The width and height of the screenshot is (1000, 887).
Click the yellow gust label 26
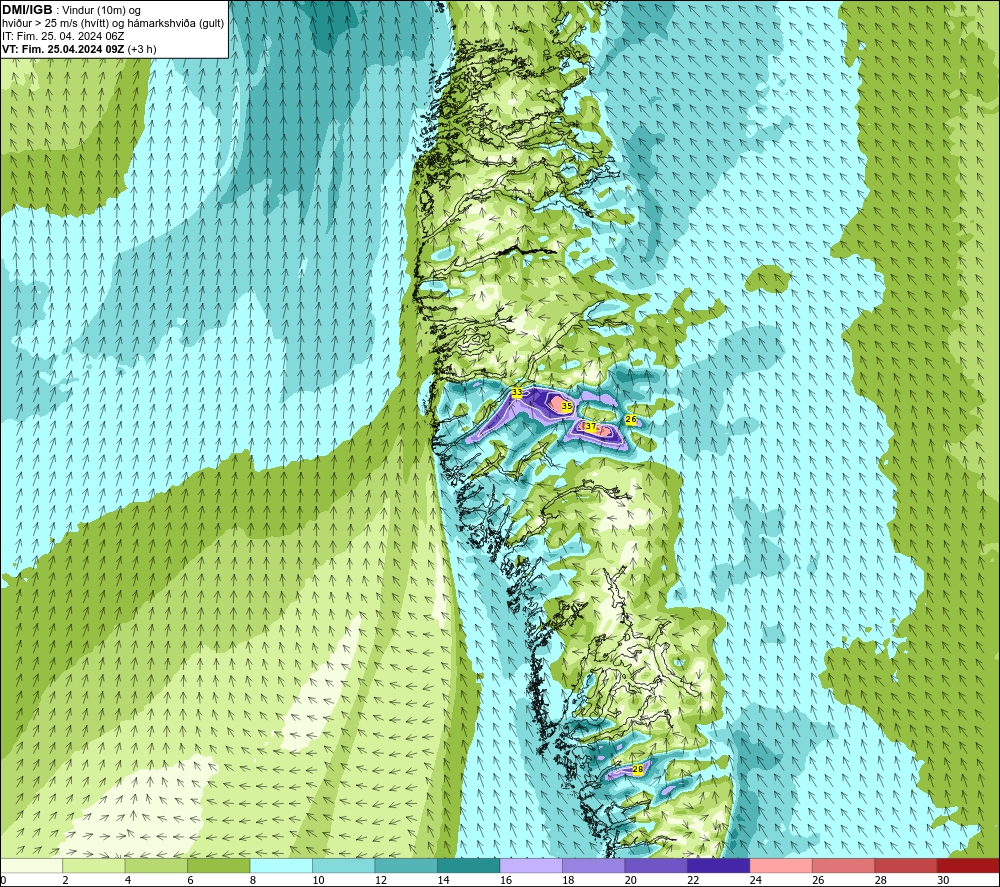point(631,420)
